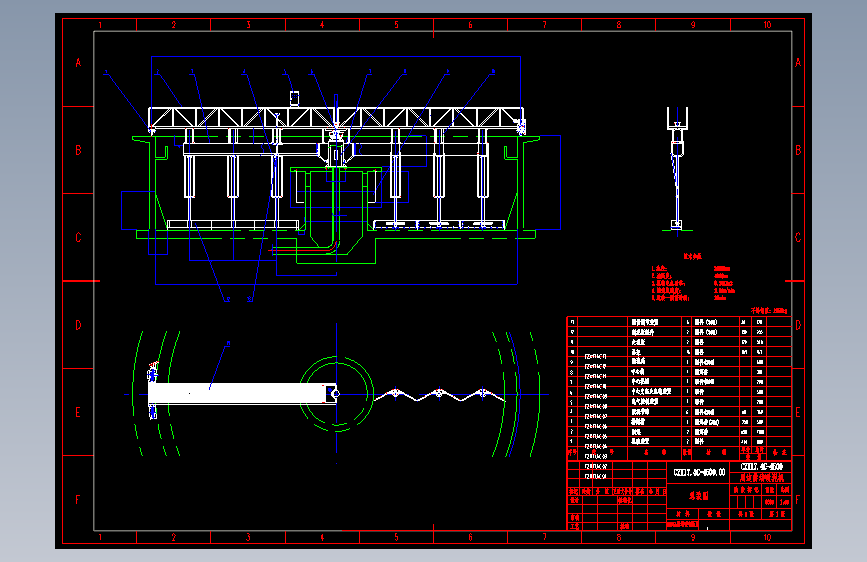Image resolution: width=867 pixels, height=562 pixels.
Task: Click the top row of the parts list
Action: click(679, 321)
